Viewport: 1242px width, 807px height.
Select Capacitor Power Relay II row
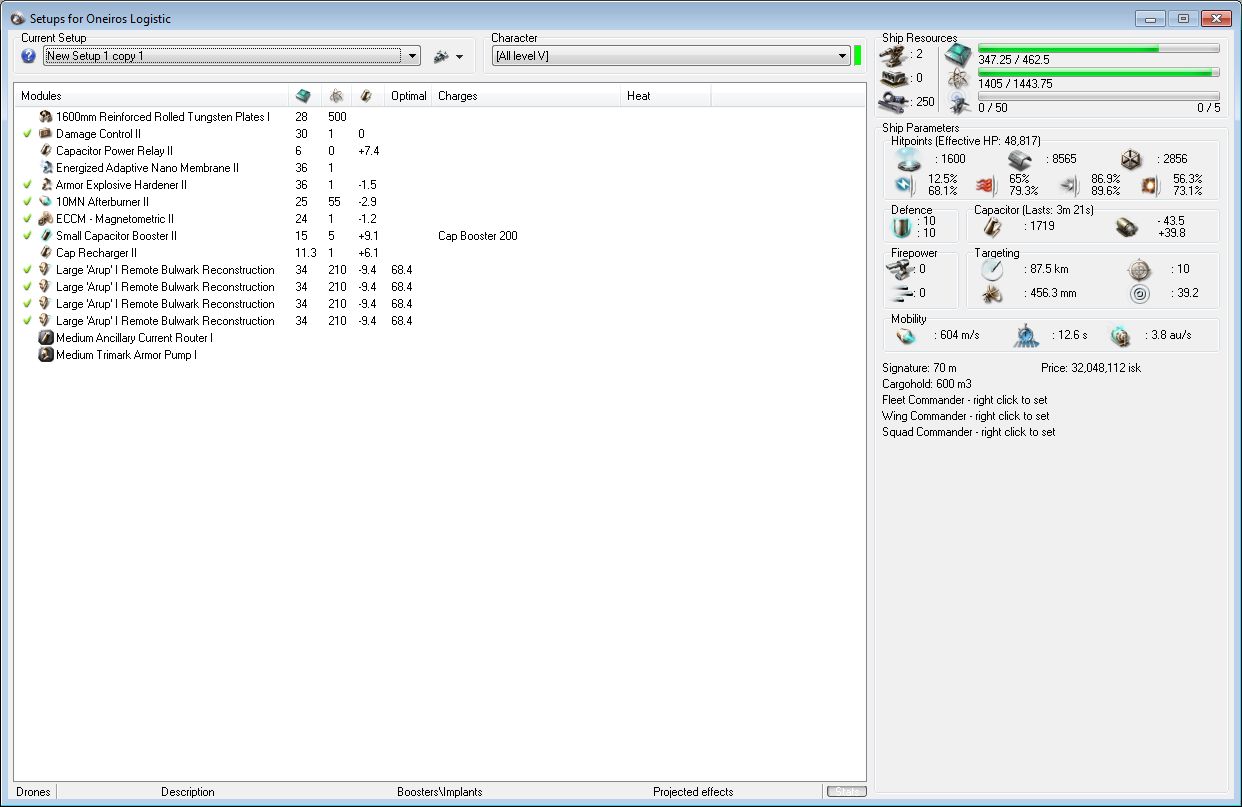click(440, 151)
